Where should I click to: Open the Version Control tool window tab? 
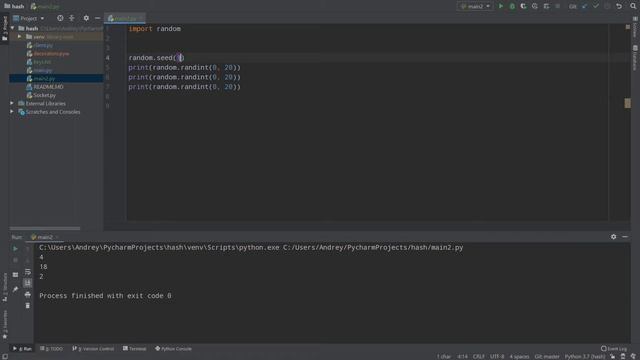(x=93, y=349)
